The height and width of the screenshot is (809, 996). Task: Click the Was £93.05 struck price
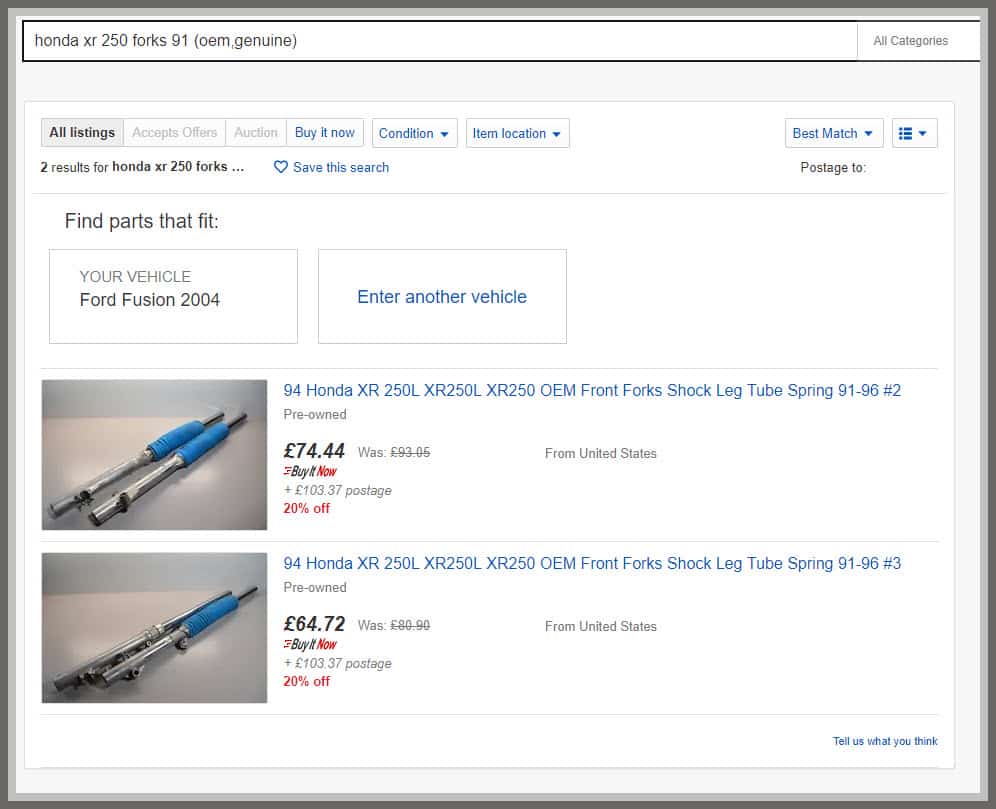click(x=394, y=452)
